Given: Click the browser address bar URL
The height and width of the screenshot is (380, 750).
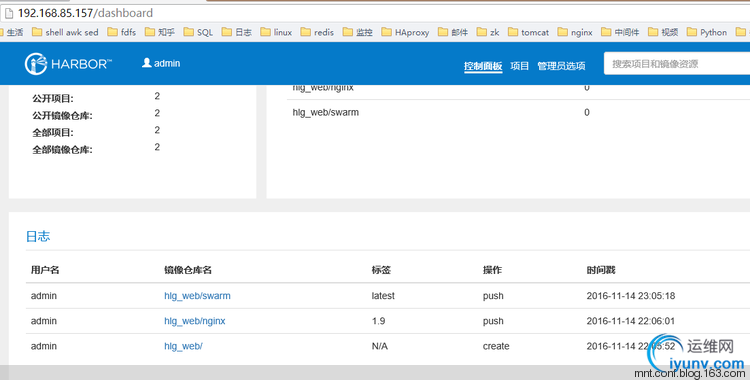Looking at the screenshot, I should 86,13.
